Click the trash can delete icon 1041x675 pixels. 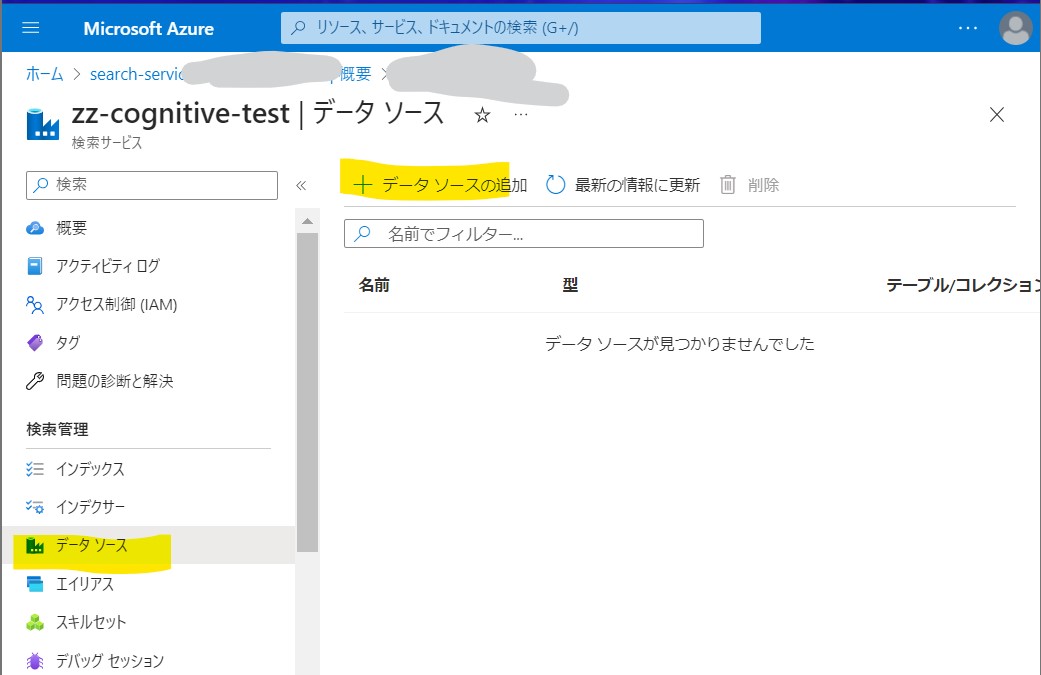point(728,185)
